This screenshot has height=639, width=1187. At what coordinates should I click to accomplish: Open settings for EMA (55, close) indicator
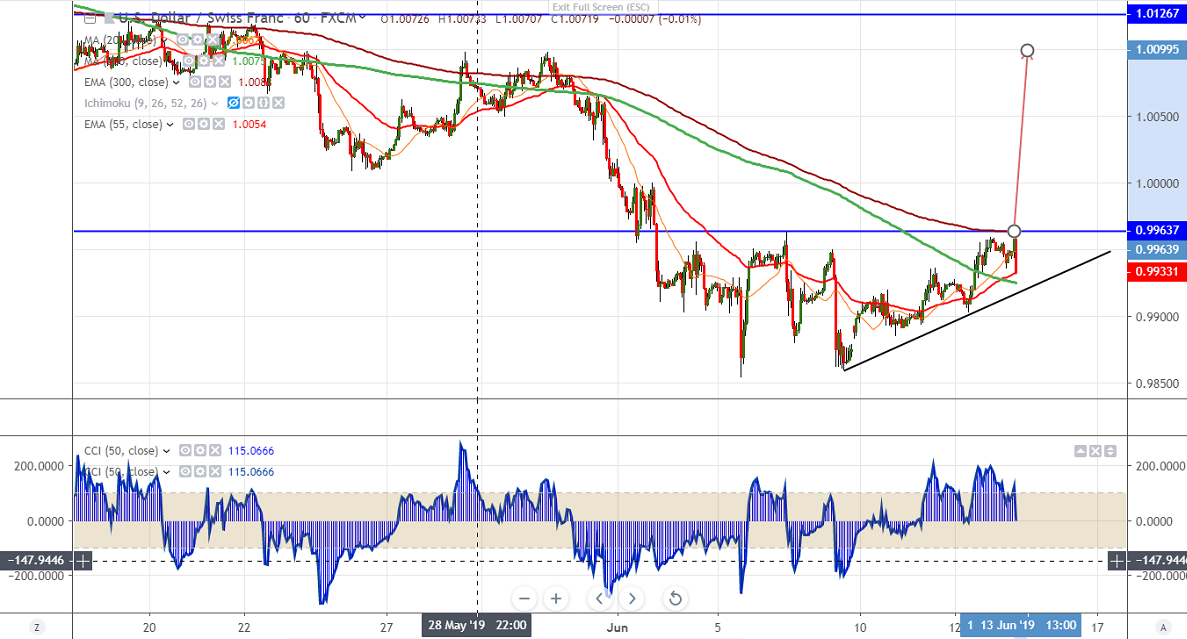tap(204, 124)
